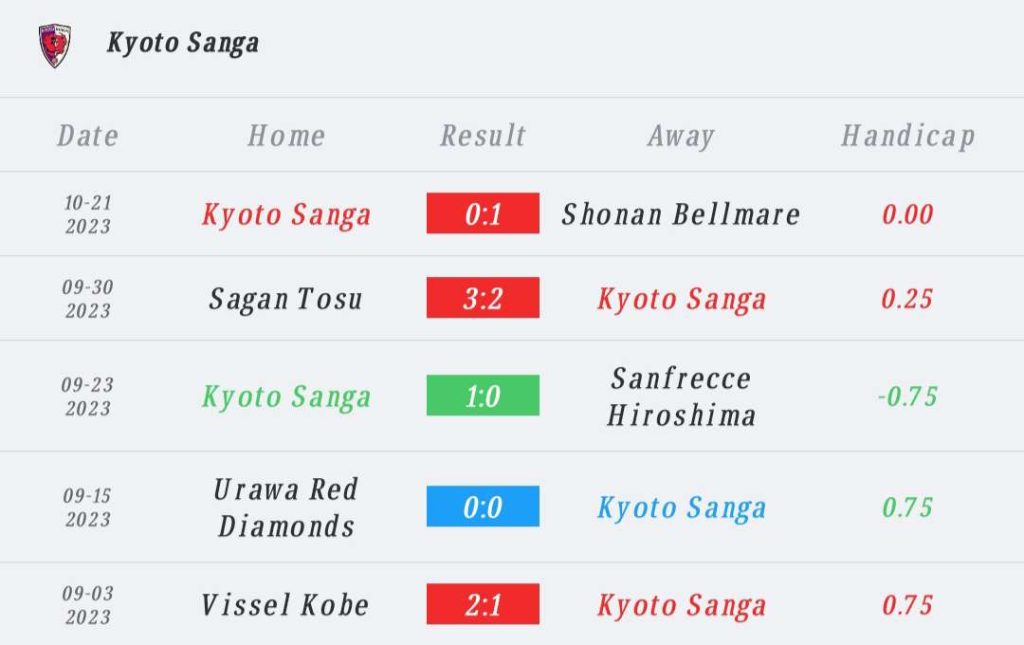Click the Sanfrecce Hiroshima team link
Screen dimensions: 1024x645
click(x=681, y=396)
